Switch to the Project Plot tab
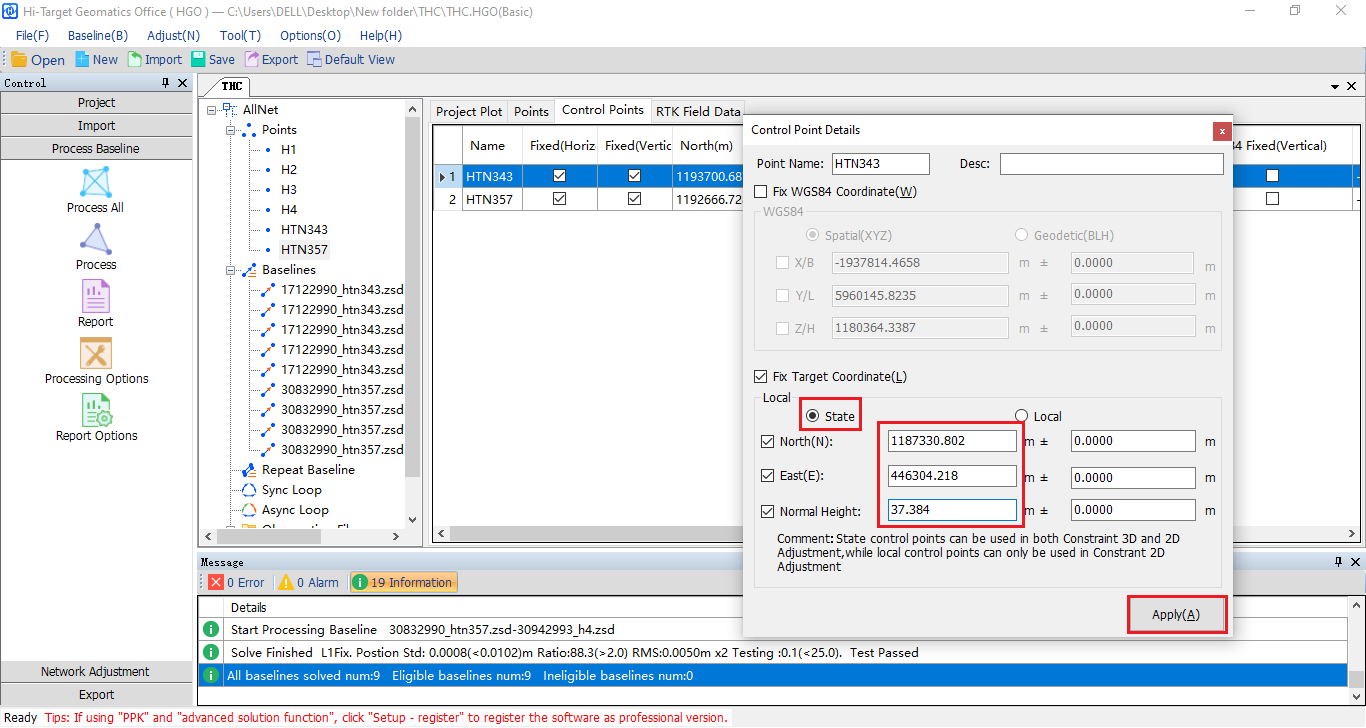The height and width of the screenshot is (728, 1366). tap(469, 111)
